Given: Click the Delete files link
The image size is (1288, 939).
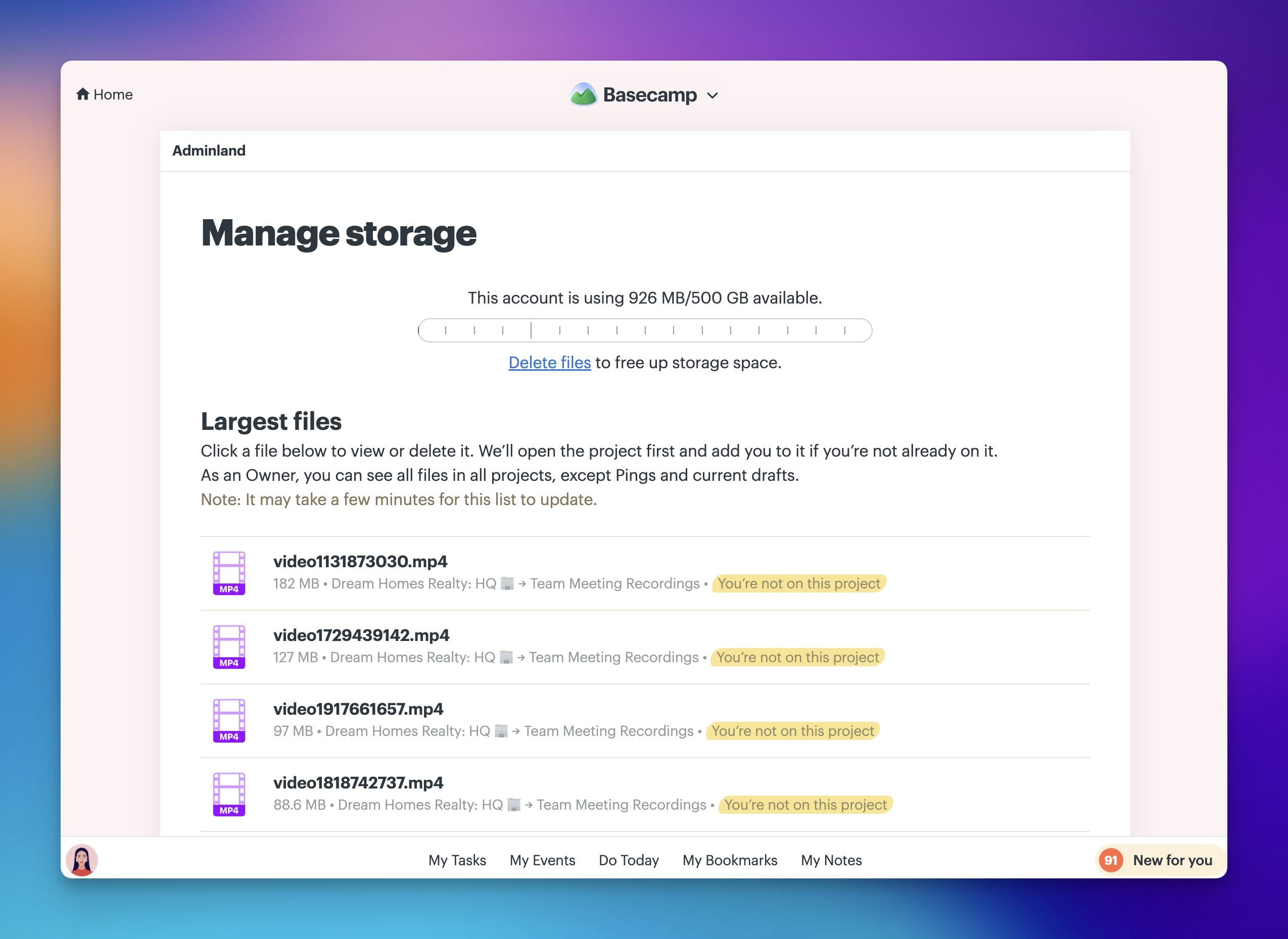Looking at the screenshot, I should point(549,363).
